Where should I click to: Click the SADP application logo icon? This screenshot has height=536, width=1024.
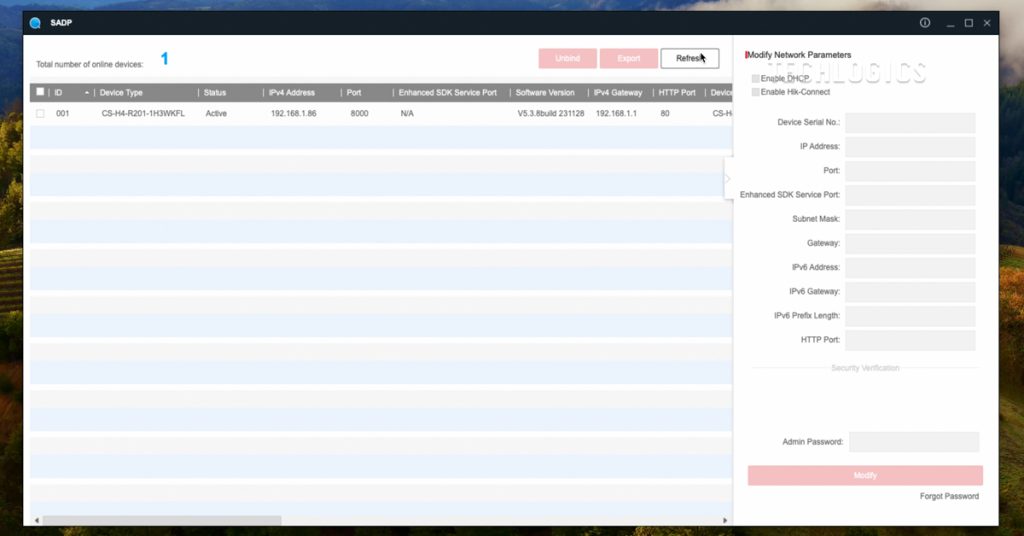[36, 23]
